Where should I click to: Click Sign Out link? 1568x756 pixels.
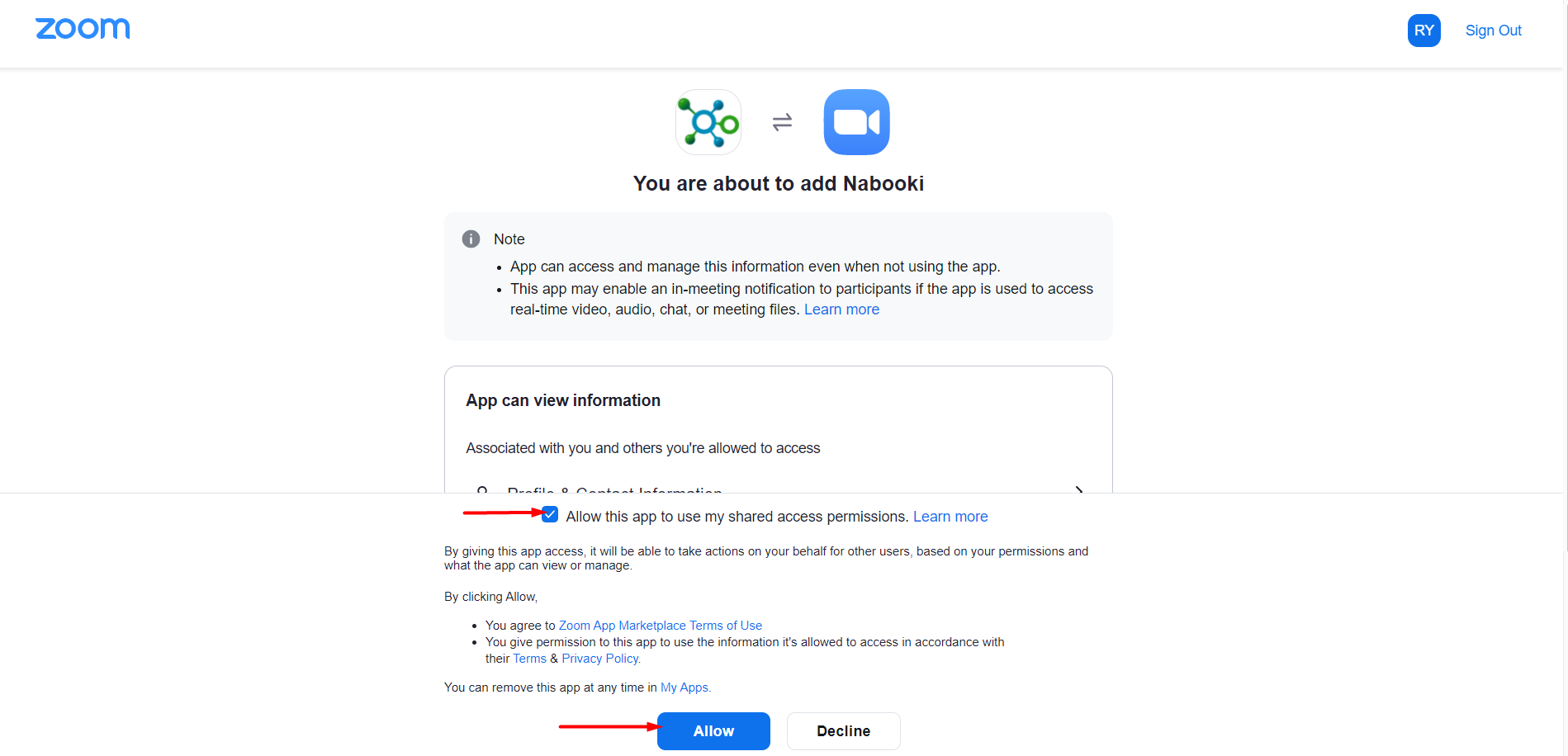[x=1493, y=31]
